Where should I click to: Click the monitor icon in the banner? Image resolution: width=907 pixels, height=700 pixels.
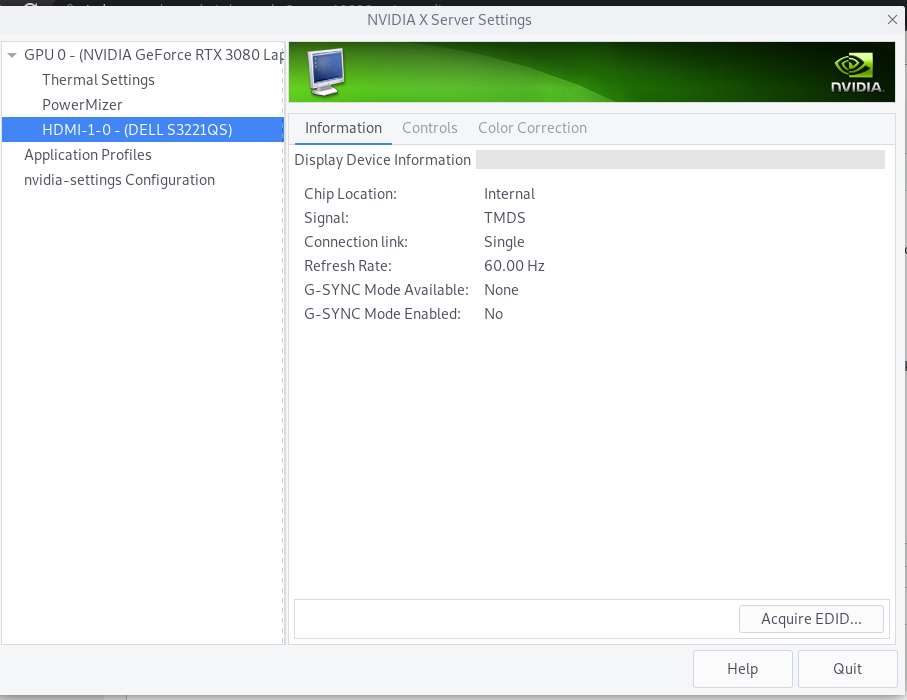pos(326,72)
